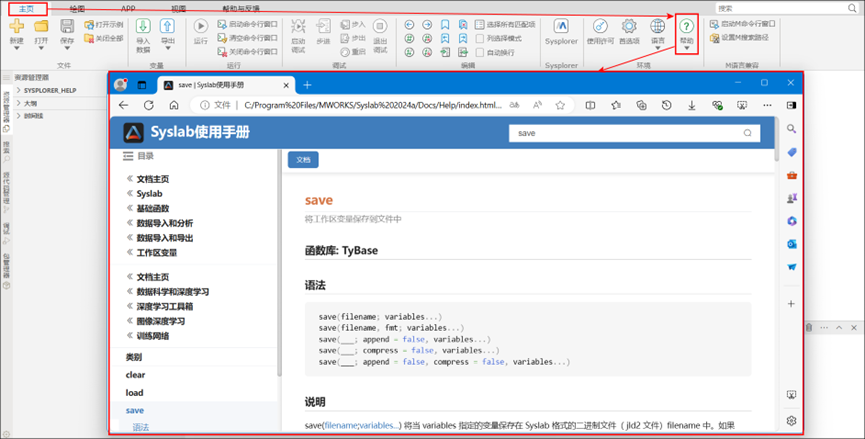Click the browser home icon

pyautogui.click(x=174, y=105)
